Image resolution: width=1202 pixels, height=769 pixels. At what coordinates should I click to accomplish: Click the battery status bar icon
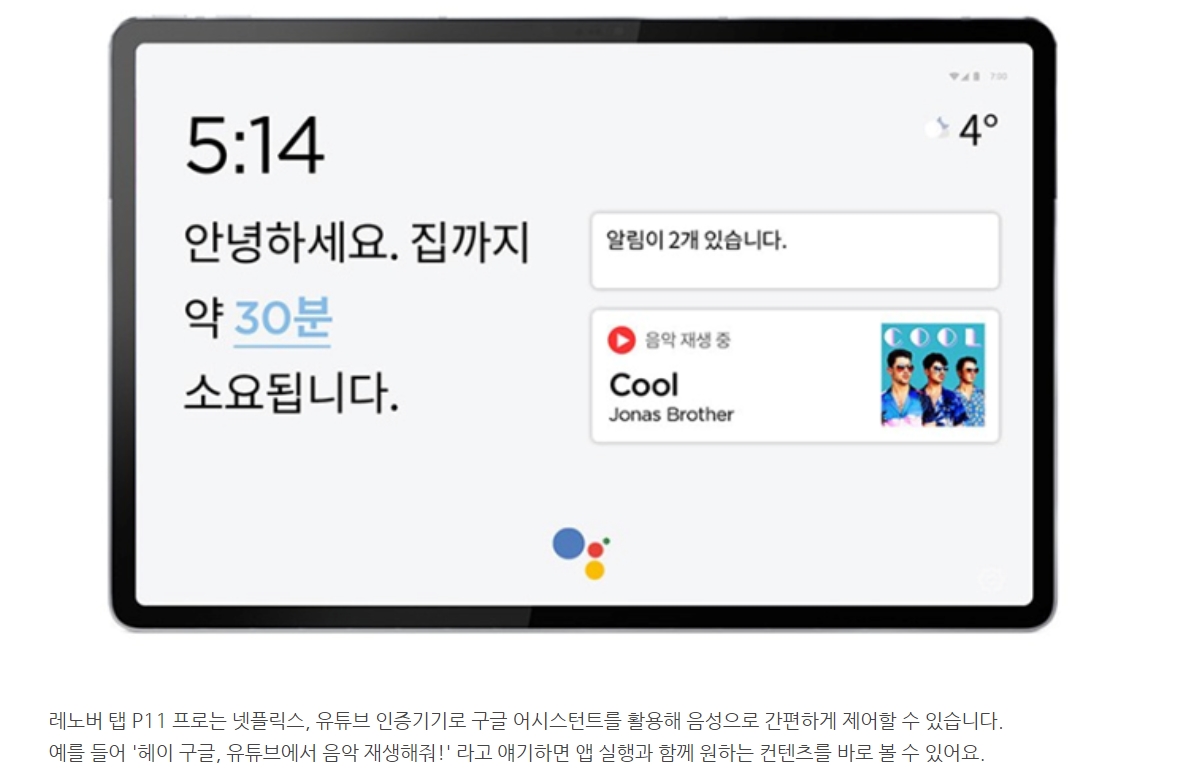coord(977,76)
